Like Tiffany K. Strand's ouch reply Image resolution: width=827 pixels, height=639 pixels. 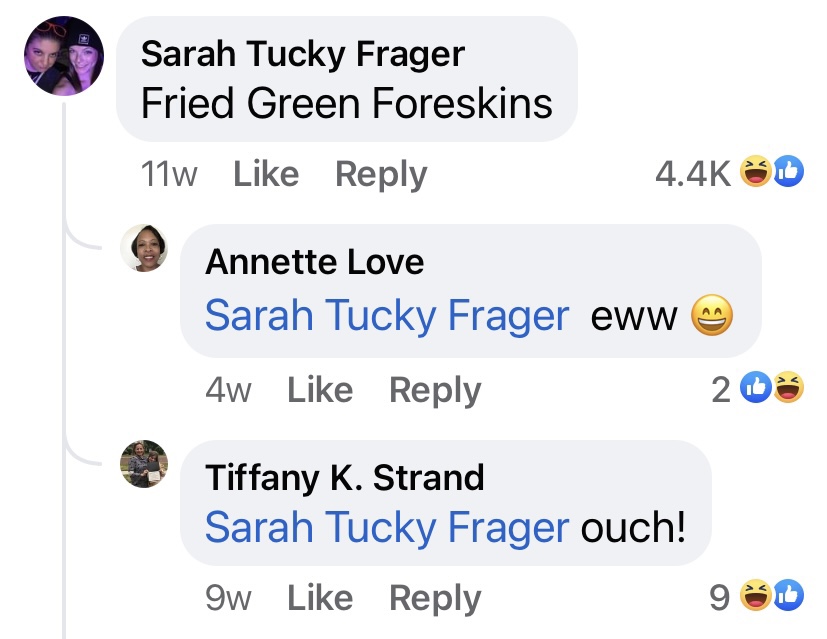coord(320,598)
